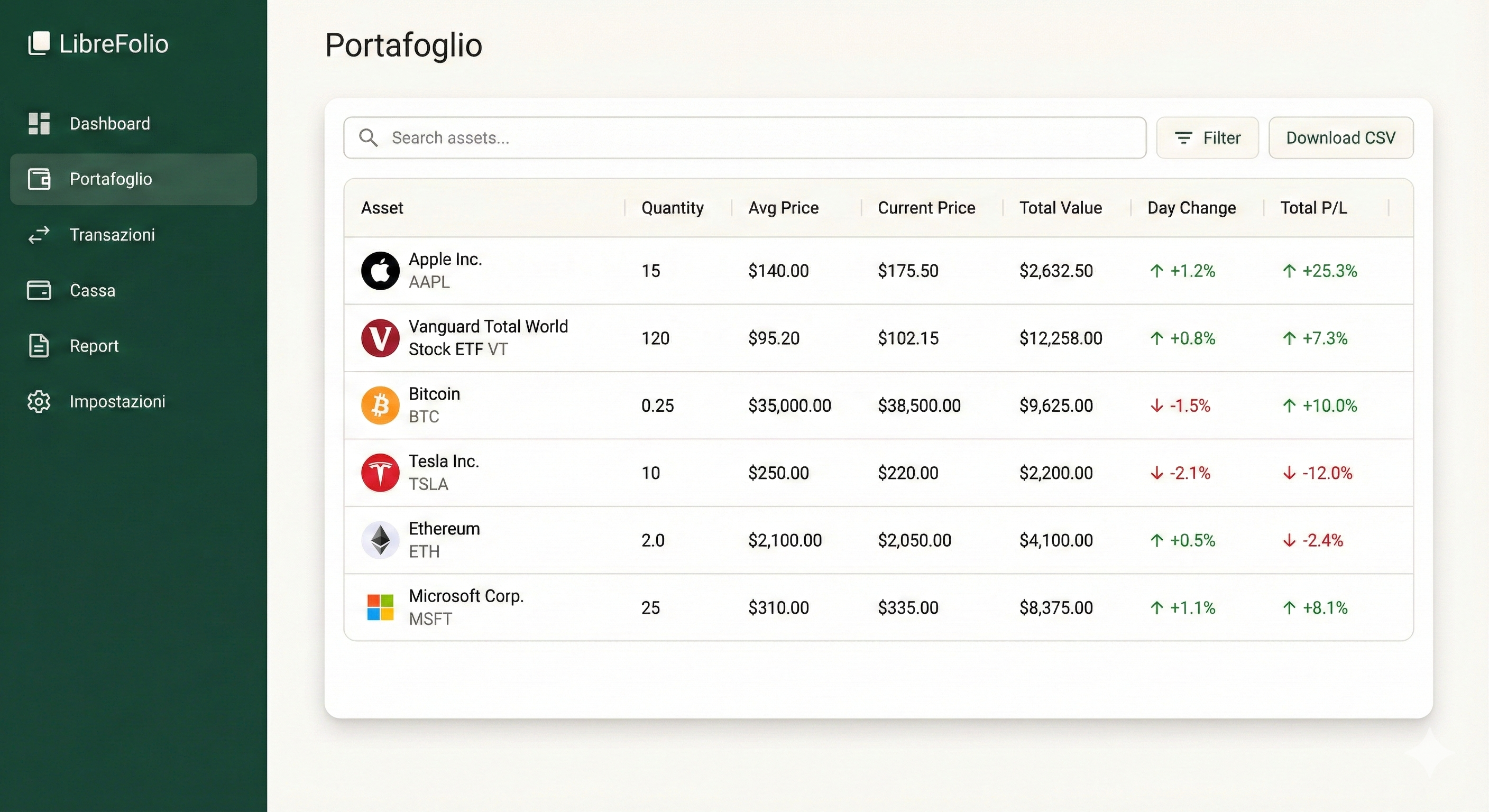Screen dimensions: 1489x812
Task: Navigate to the Dashboard menu item
Action: click(109, 123)
